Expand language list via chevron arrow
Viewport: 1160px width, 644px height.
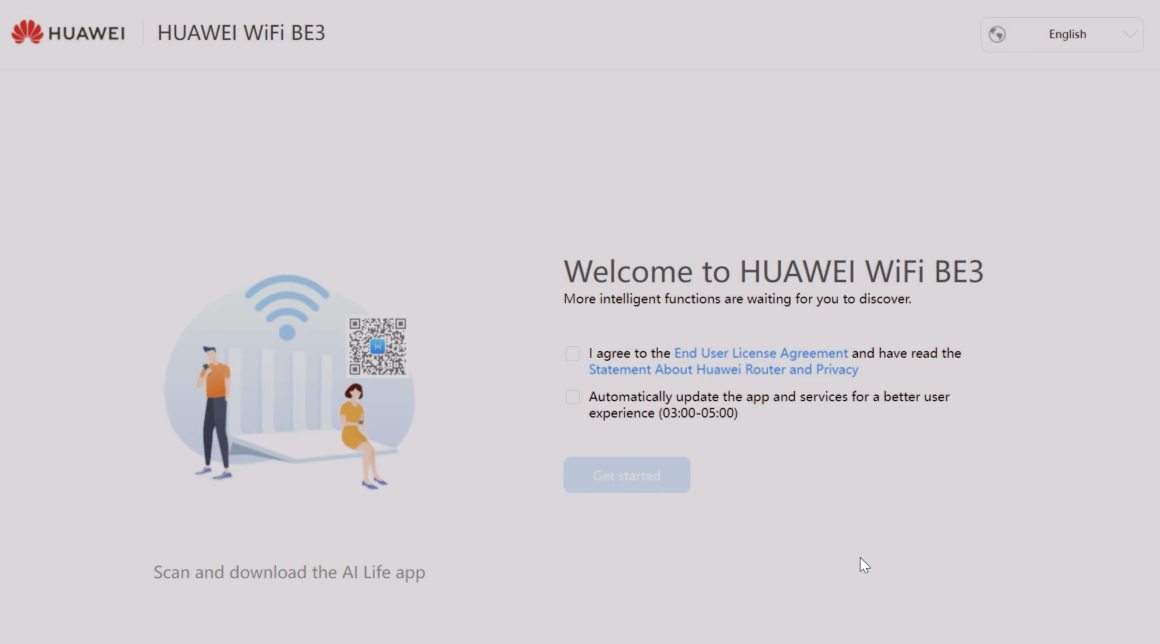[x=1129, y=34]
